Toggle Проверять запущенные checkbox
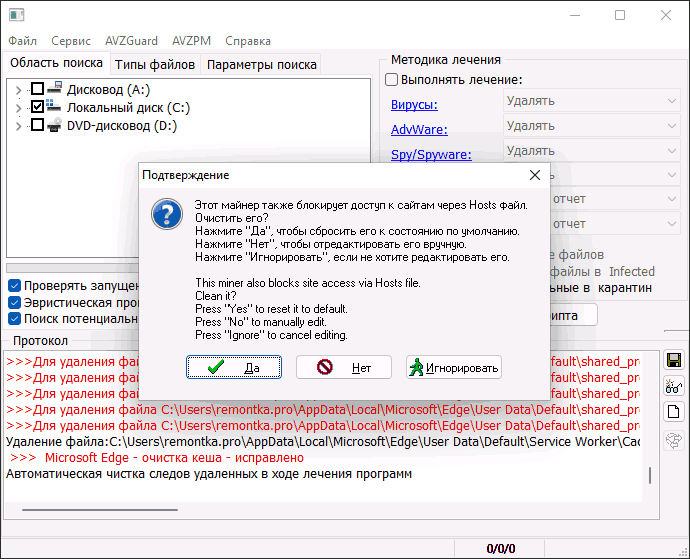The height and width of the screenshot is (559, 690). (x=15, y=286)
